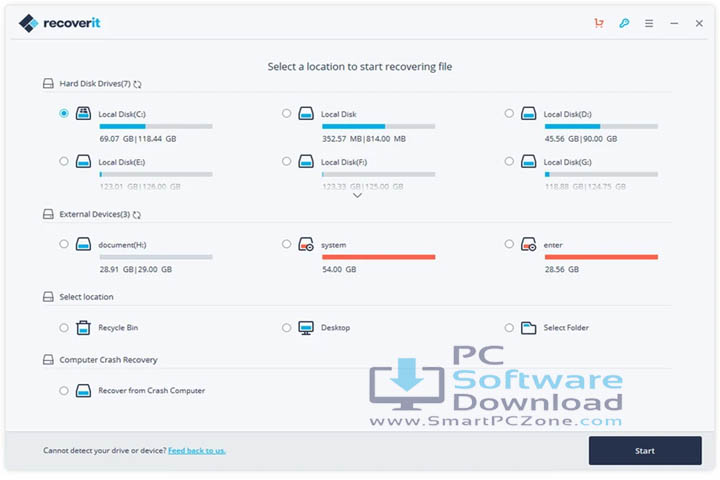The height and width of the screenshot is (480, 720).
Task: Open the hamburger menu
Action: click(x=649, y=23)
